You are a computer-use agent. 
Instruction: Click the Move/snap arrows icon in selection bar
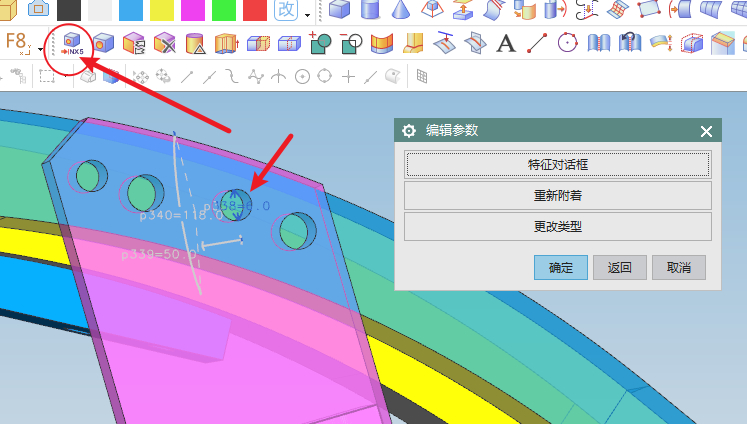pos(141,76)
